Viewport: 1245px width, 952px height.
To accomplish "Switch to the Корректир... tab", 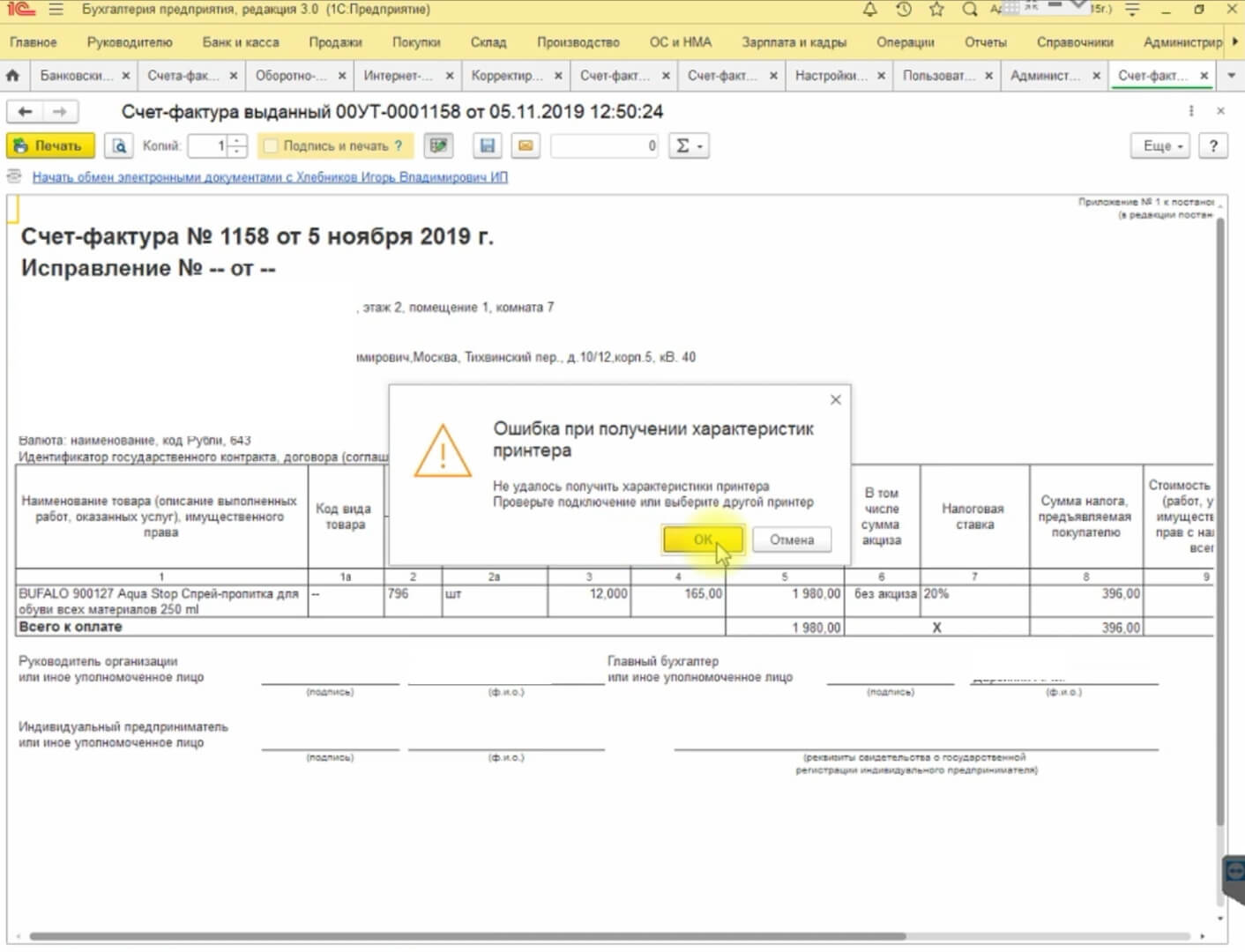I will pyautogui.click(x=506, y=76).
